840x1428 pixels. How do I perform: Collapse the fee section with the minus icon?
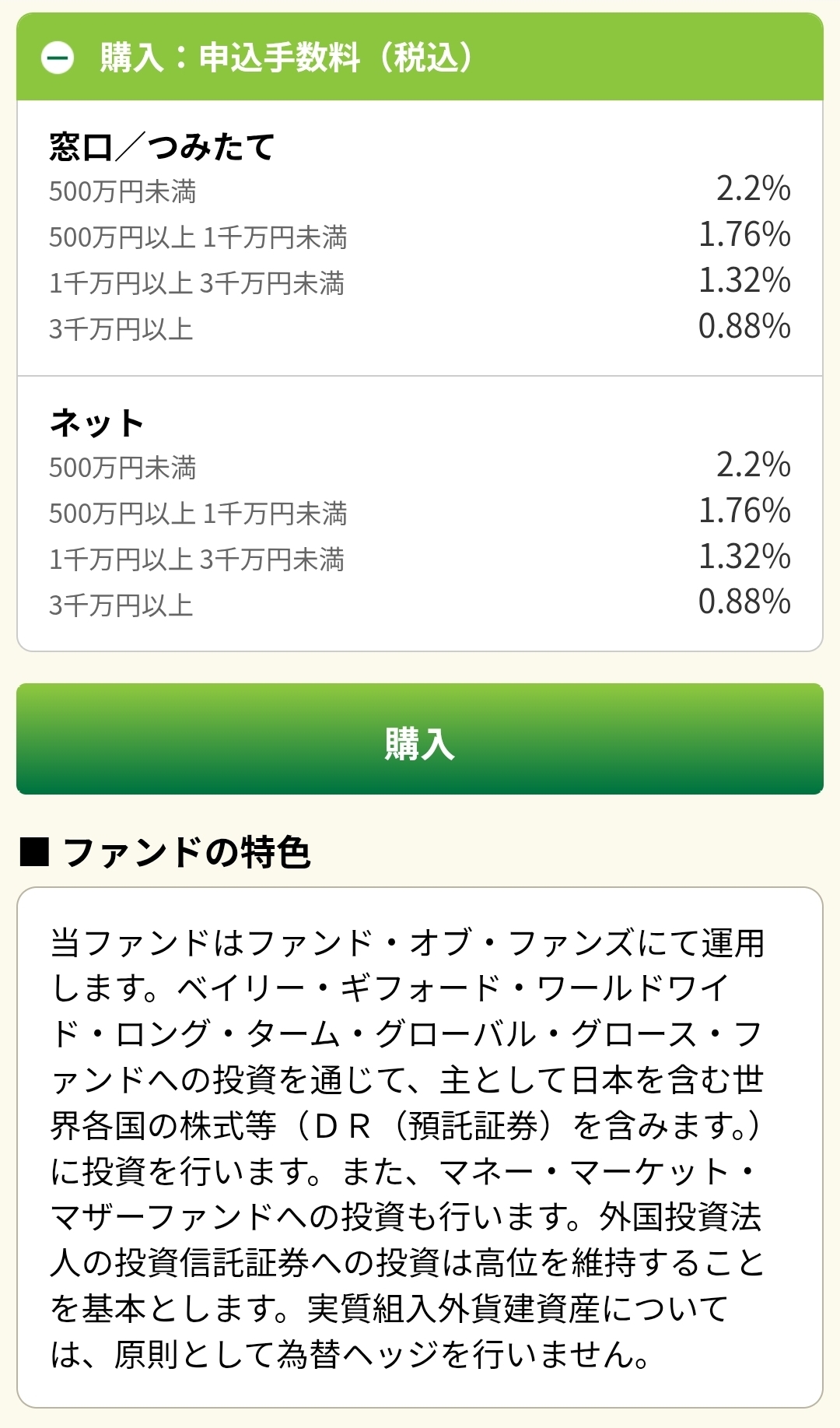click(58, 58)
